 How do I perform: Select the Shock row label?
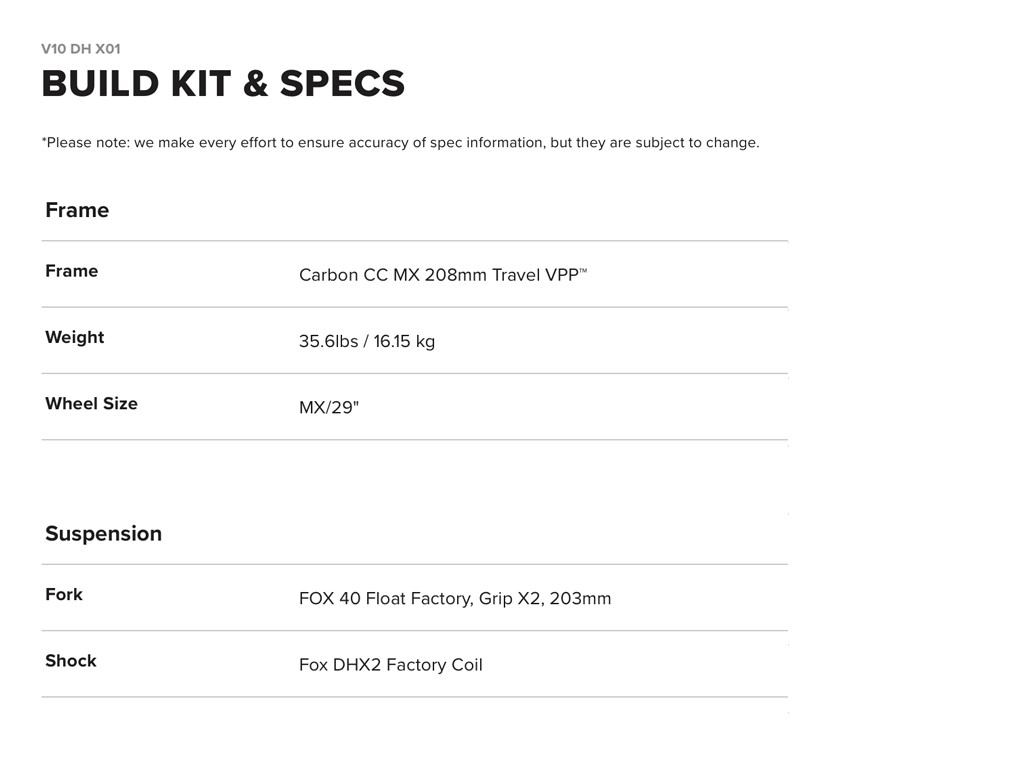coord(71,661)
